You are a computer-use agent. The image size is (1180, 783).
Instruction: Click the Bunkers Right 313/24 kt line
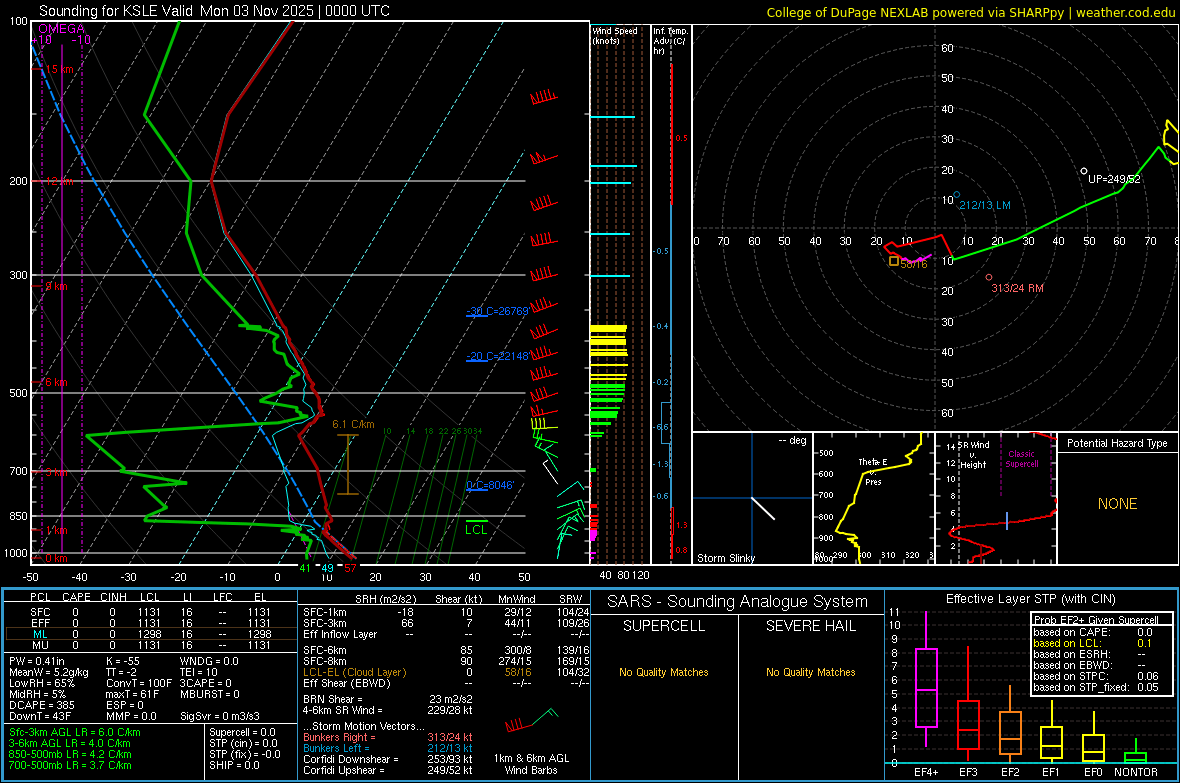click(x=388, y=738)
